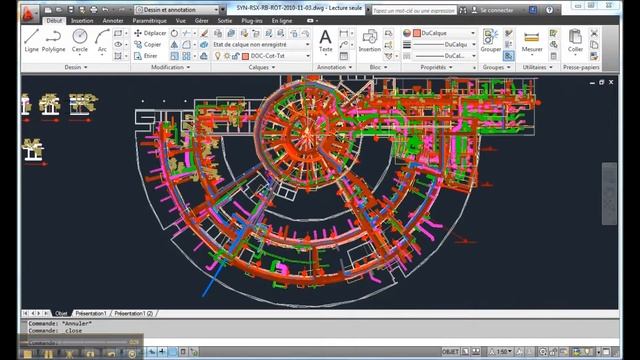Expand the Modification panel

(170, 67)
